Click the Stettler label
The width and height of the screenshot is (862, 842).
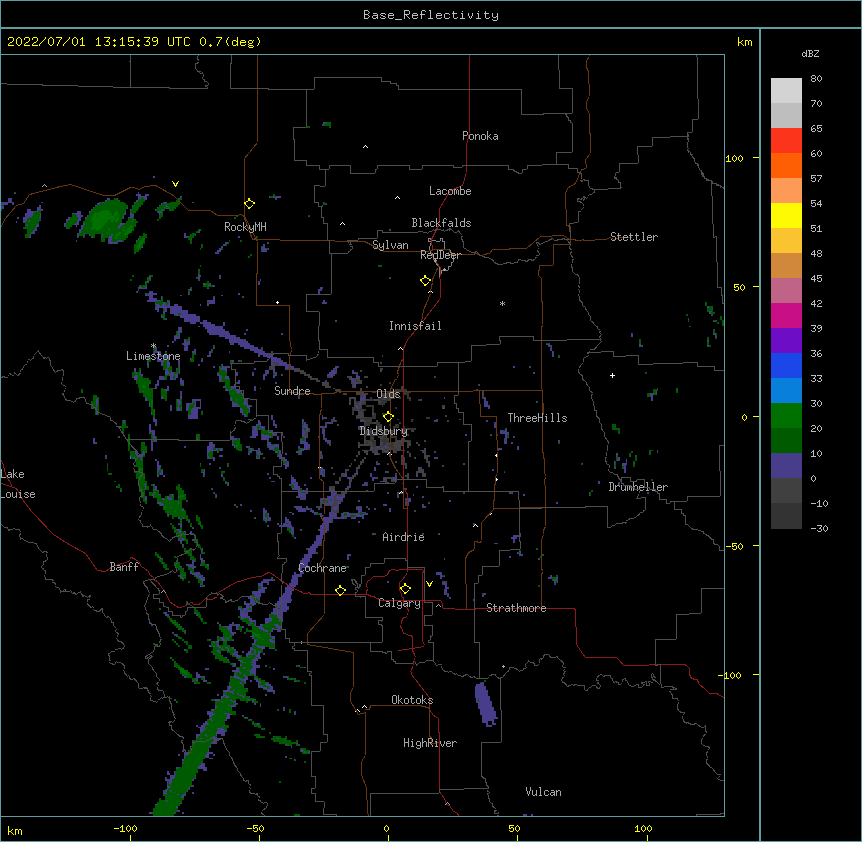[x=634, y=237]
